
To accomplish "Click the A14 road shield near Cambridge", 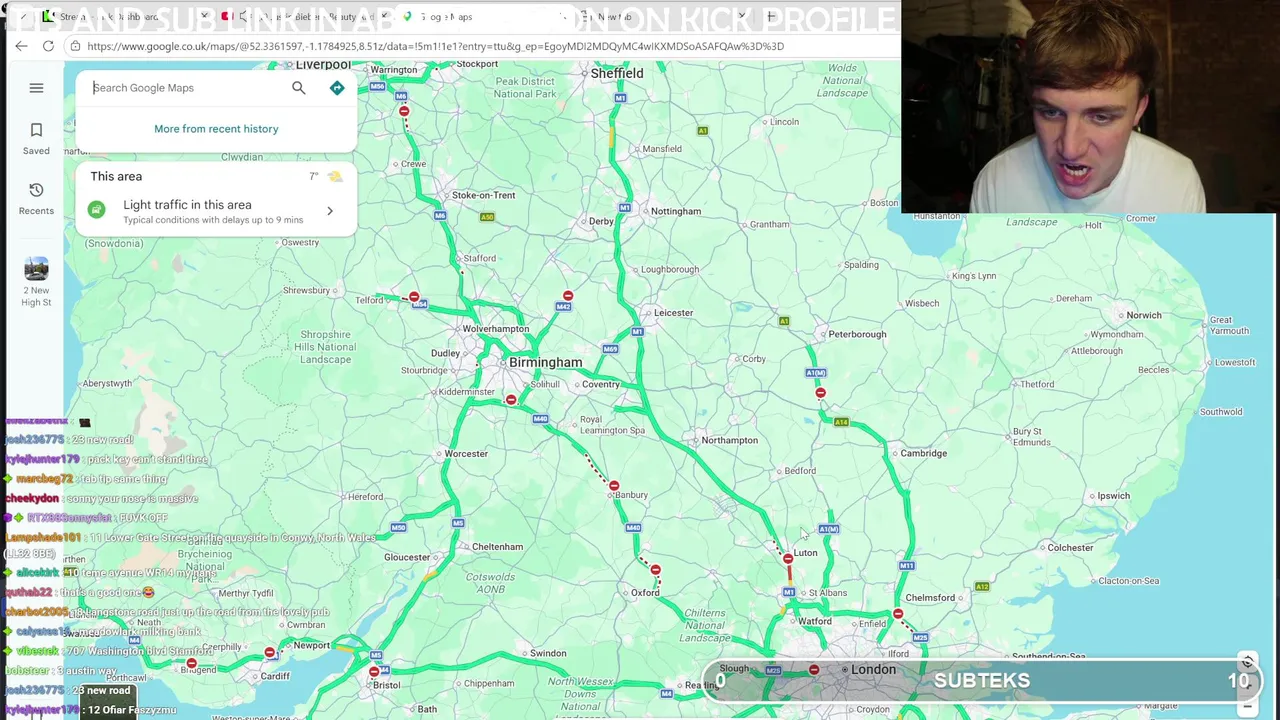I will (x=841, y=422).
